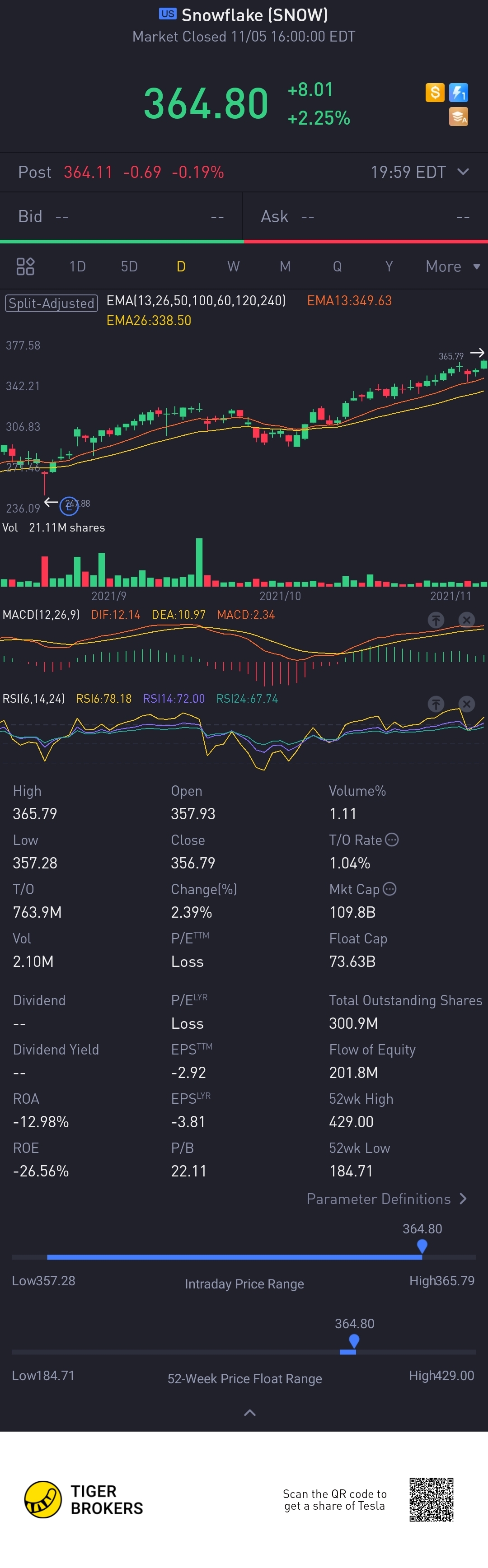Select the daily D chart tab
Screen dimensions: 488x1568
[x=181, y=266]
